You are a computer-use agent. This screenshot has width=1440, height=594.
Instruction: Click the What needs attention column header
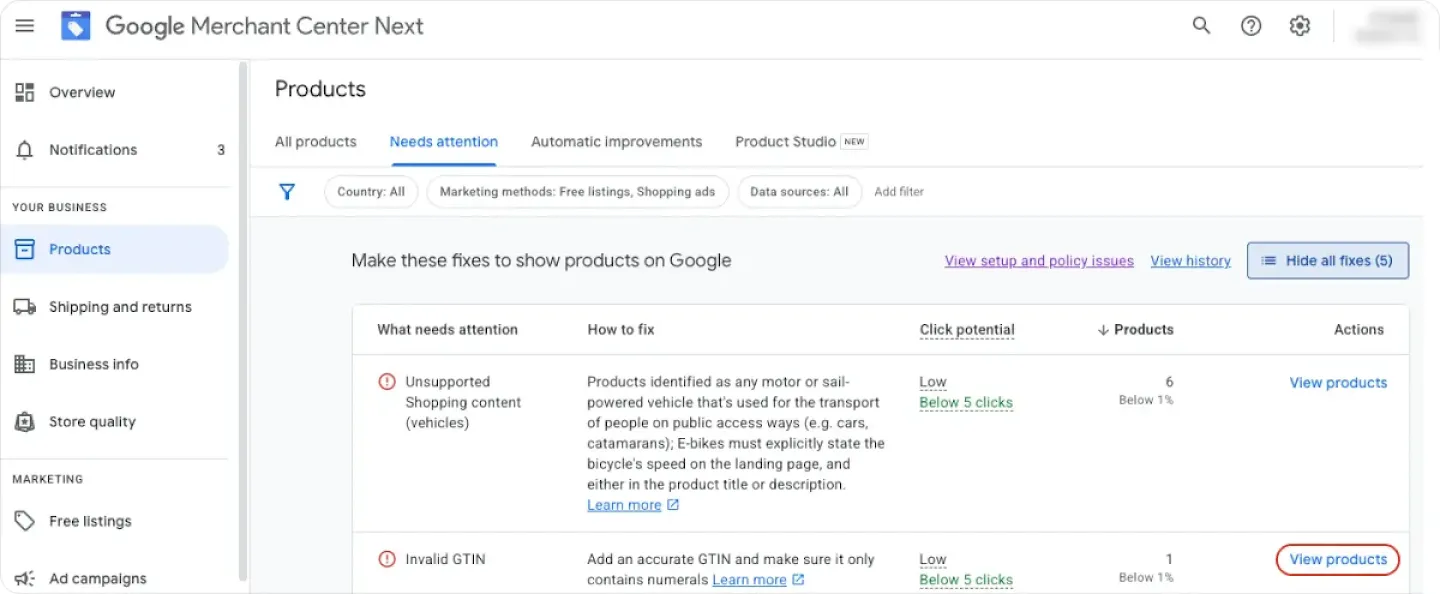coord(447,330)
